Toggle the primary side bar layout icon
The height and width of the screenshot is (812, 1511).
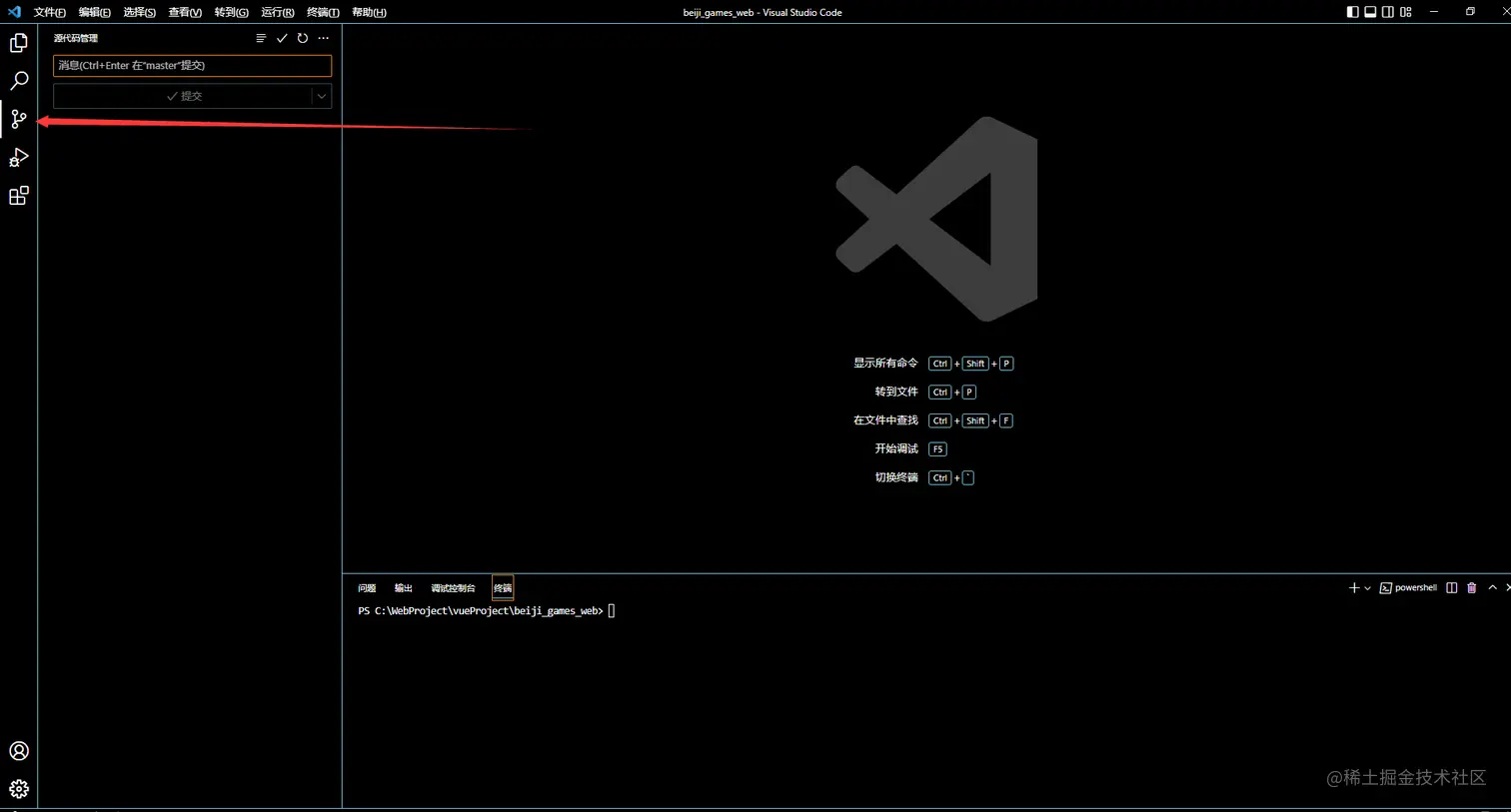(1352, 12)
